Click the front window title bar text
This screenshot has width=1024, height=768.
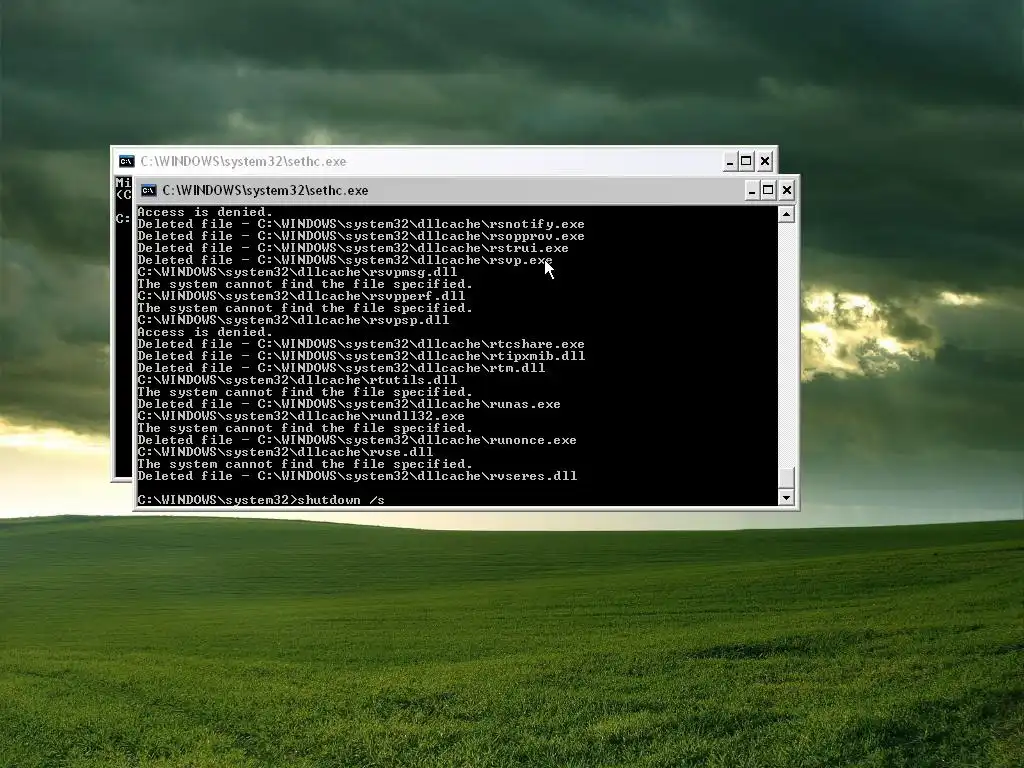(x=265, y=191)
